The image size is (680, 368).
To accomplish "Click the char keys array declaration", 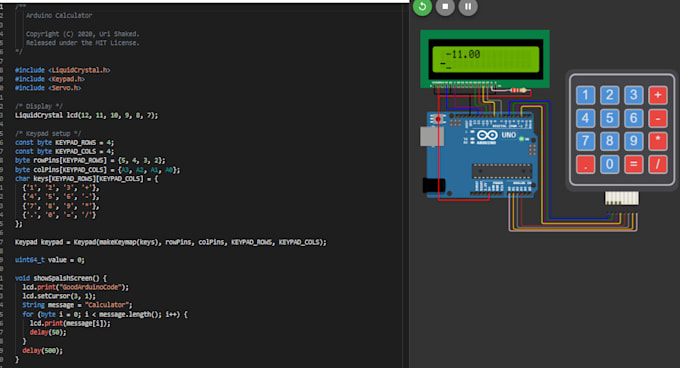I will coord(86,179).
